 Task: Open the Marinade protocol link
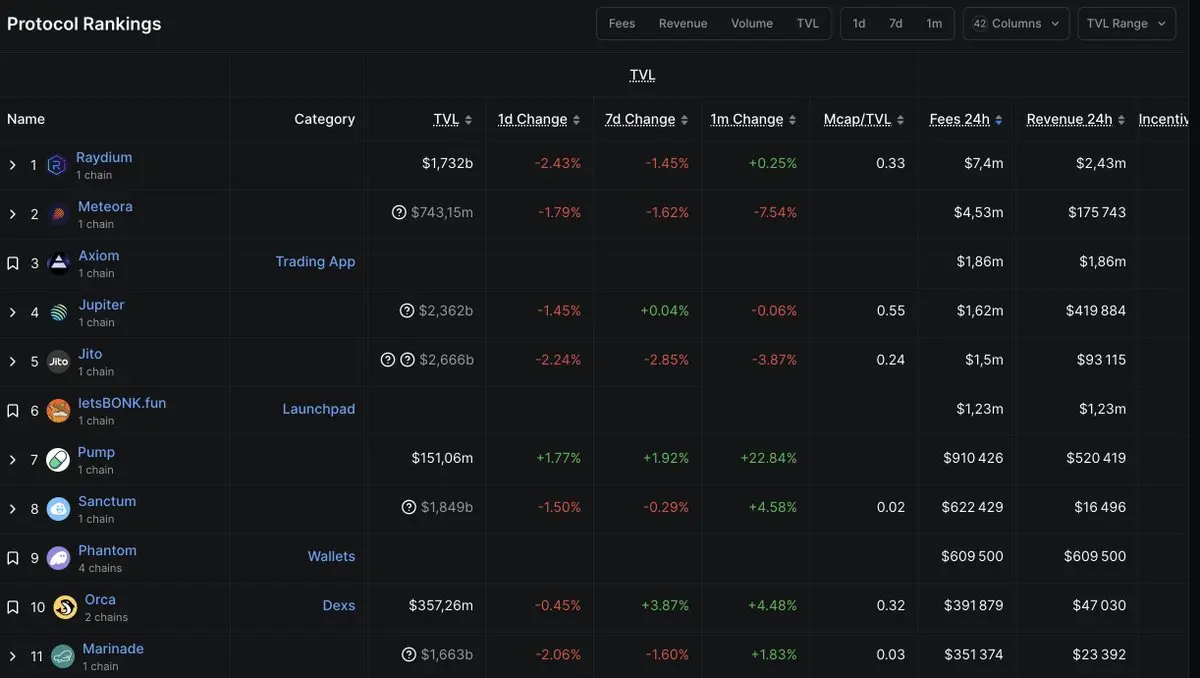113,648
